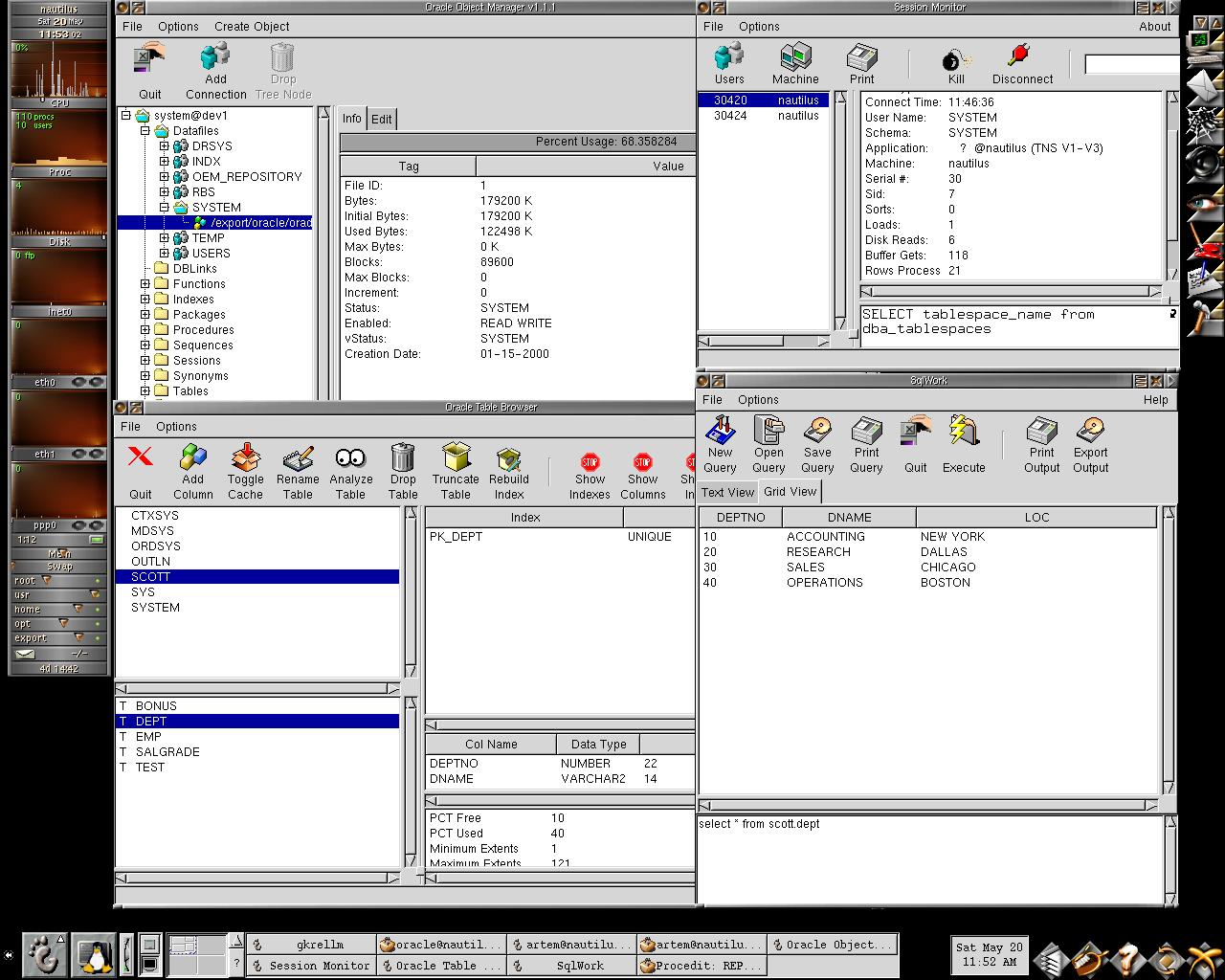Expand the DRSYS datafile node
The height and width of the screenshot is (980, 1225).
coord(164,146)
